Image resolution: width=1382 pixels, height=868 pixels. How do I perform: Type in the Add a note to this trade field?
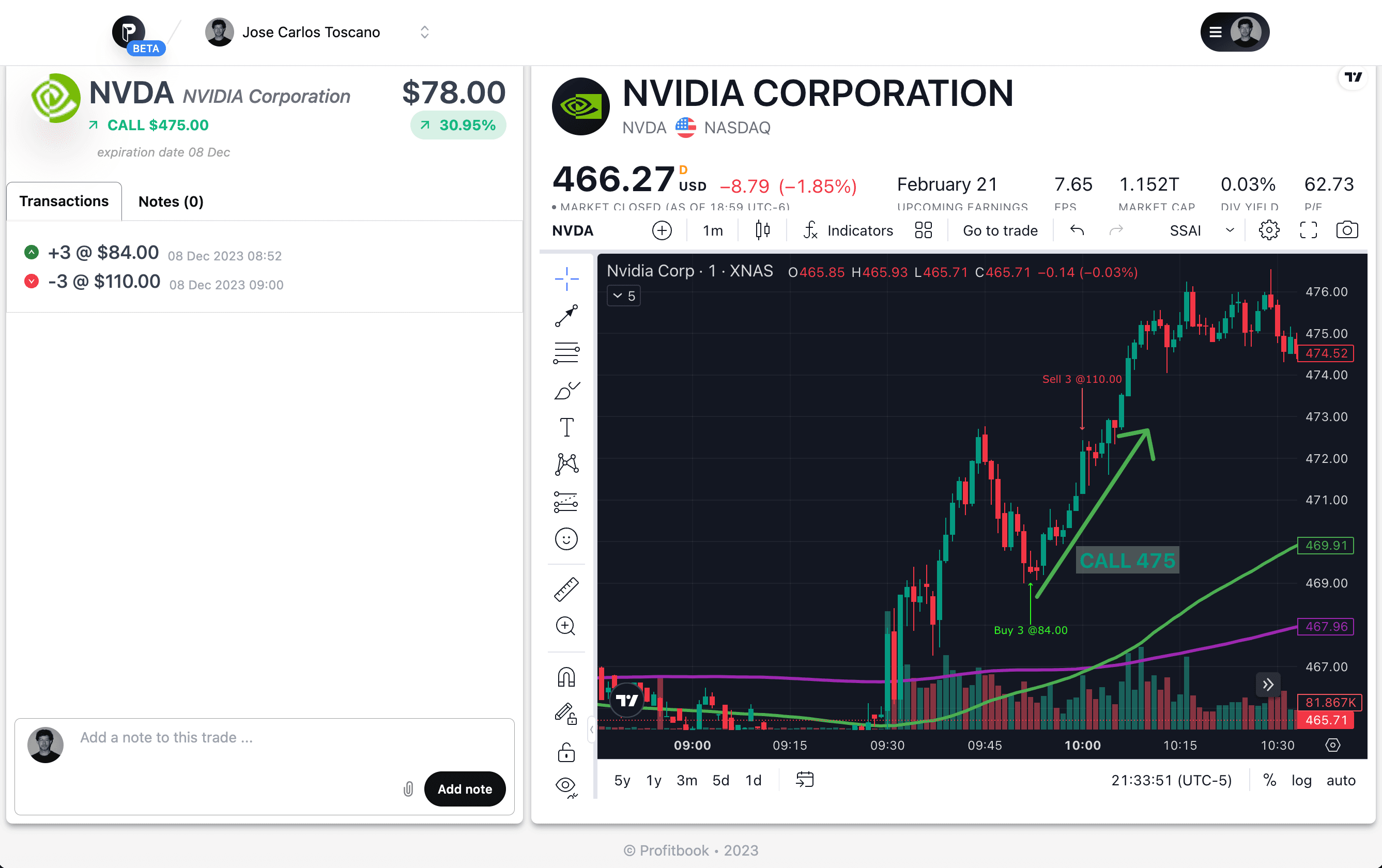coord(229,737)
